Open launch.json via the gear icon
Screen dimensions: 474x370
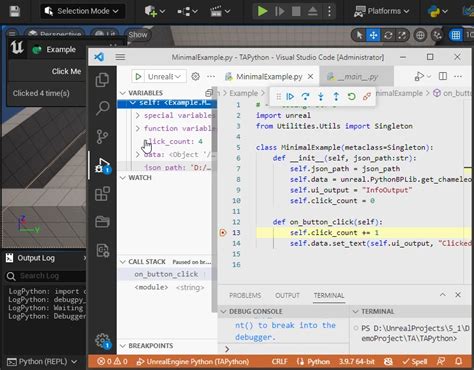click(195, 77)
